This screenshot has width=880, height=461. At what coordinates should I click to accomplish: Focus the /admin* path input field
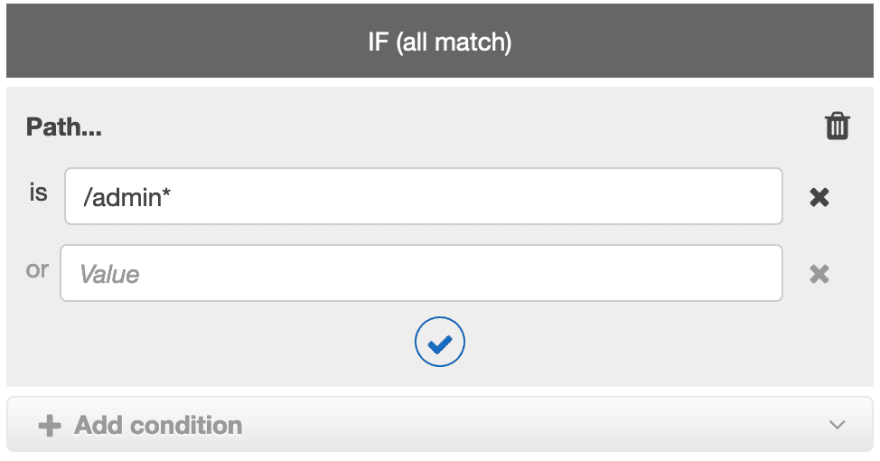point(423,196)
